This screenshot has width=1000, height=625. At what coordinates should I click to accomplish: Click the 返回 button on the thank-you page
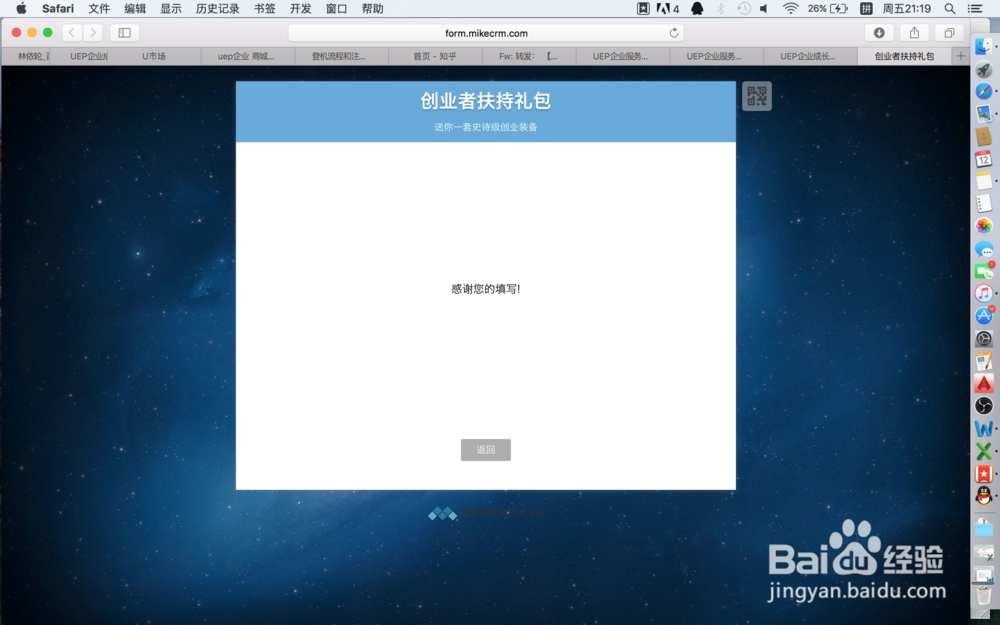pyautogui.click(x=486, y=450)
